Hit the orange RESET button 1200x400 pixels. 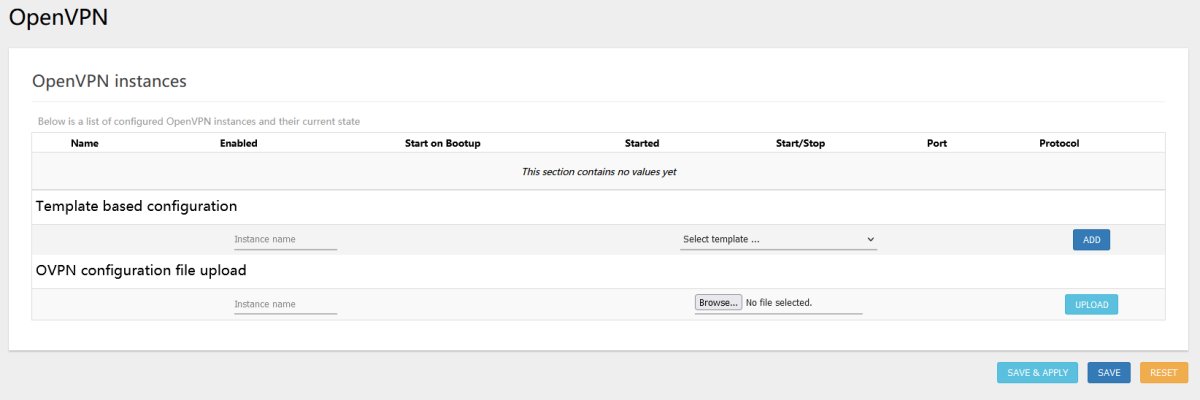pyautogui.click(x=1163, y=372)
